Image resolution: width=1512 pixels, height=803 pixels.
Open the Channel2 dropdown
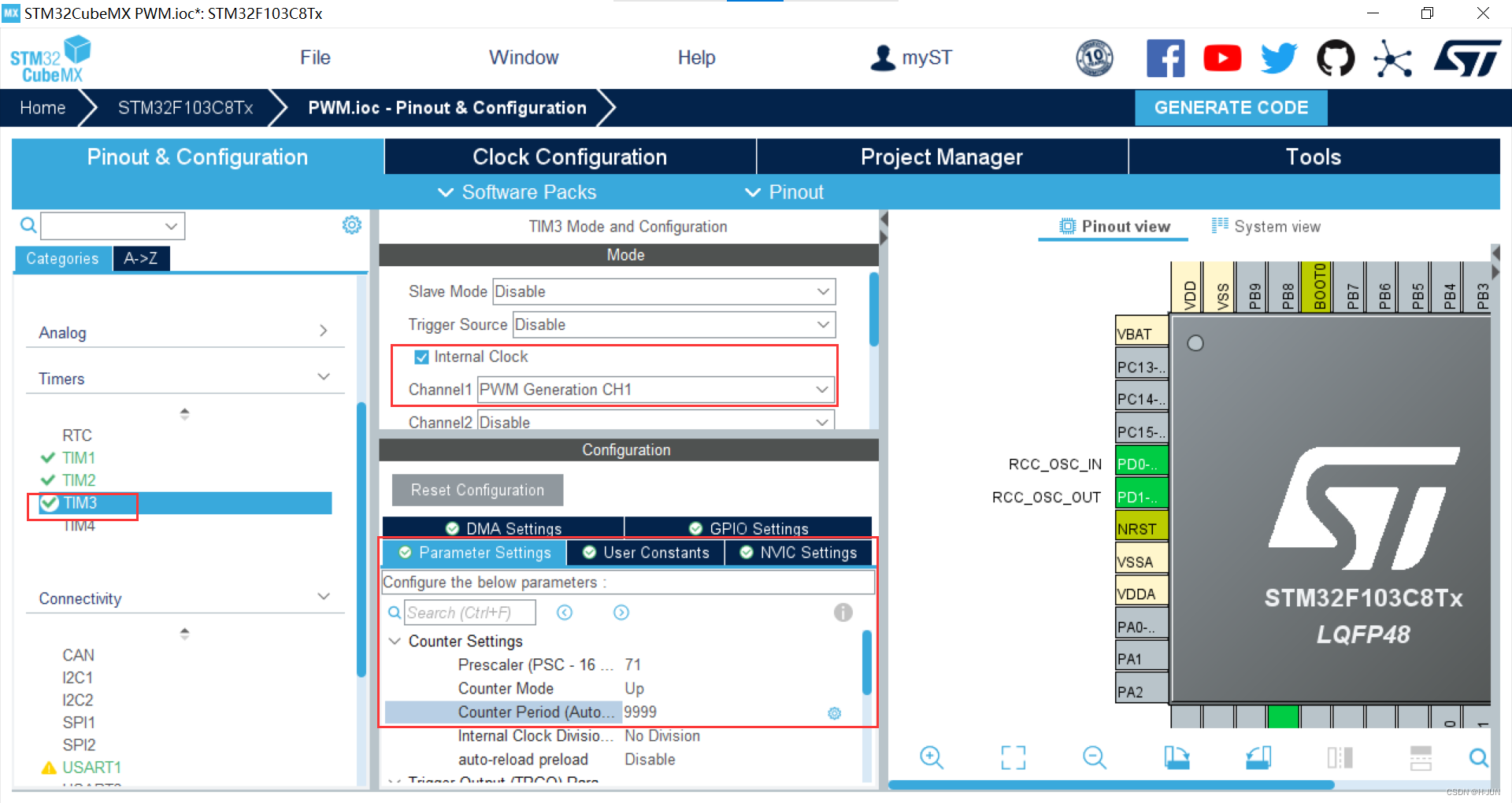tap(656, 421)
